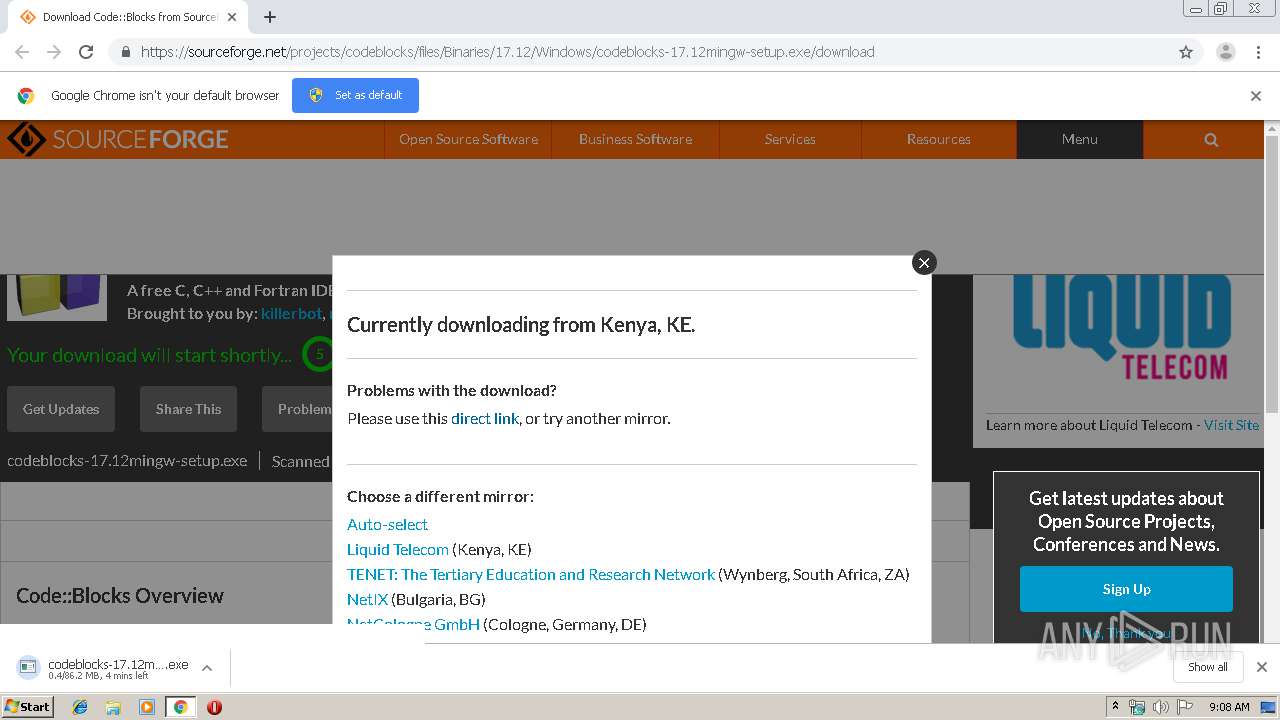
Task: Launch Windows Media Player from taskbar
Action: tap(147, 707)
